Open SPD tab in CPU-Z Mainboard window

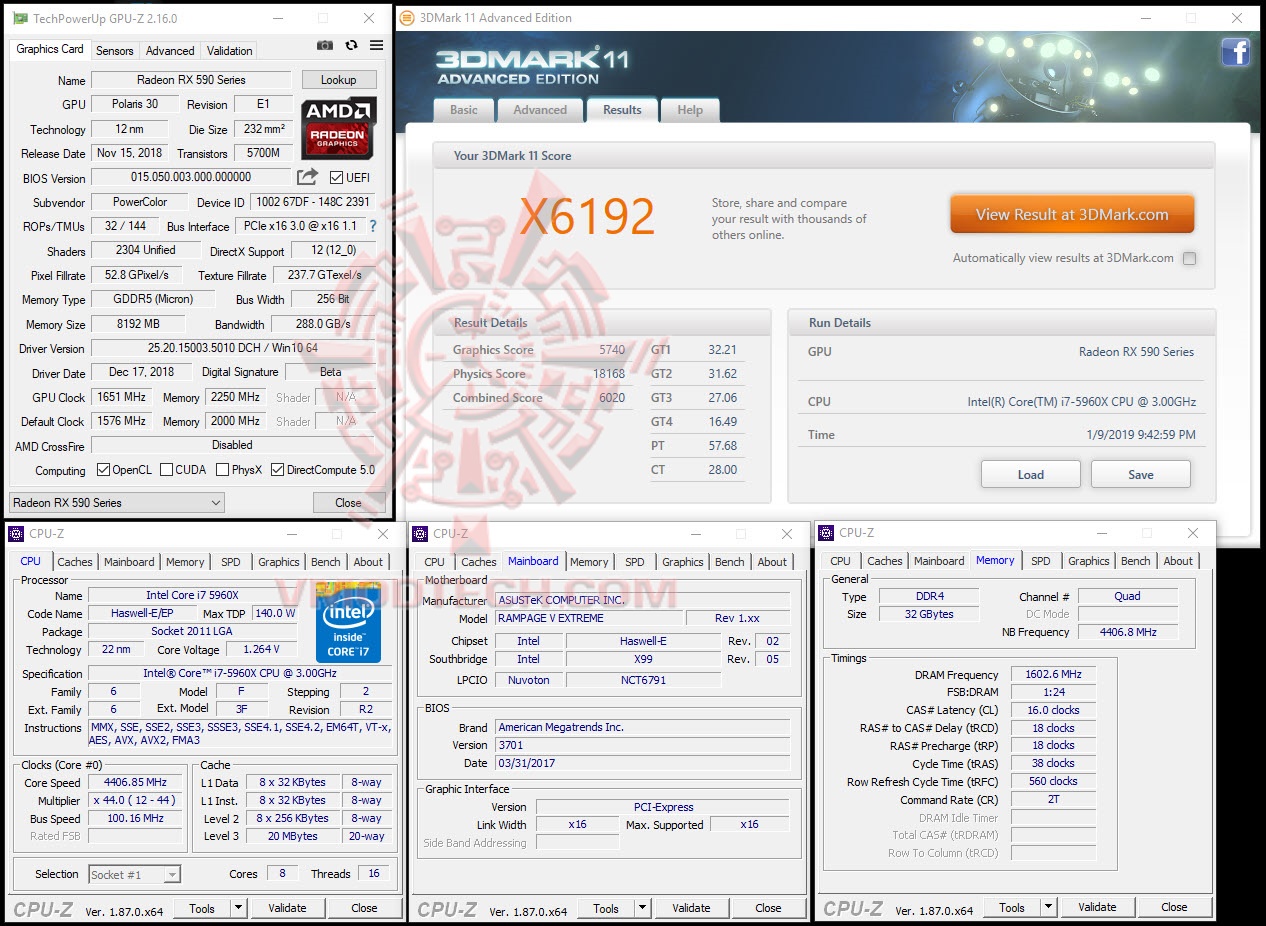pos(635,562)
